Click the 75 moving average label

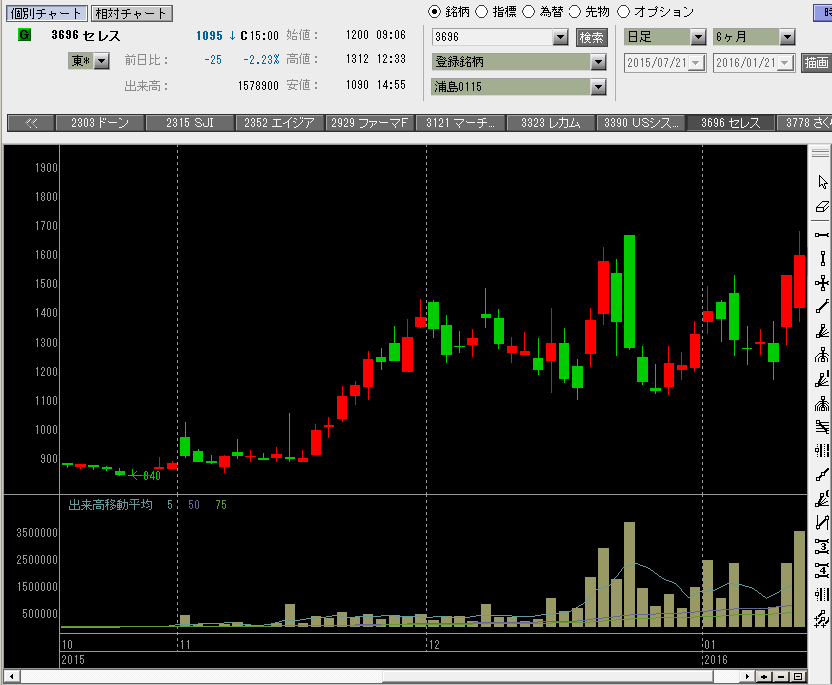(x=221, y=505)
